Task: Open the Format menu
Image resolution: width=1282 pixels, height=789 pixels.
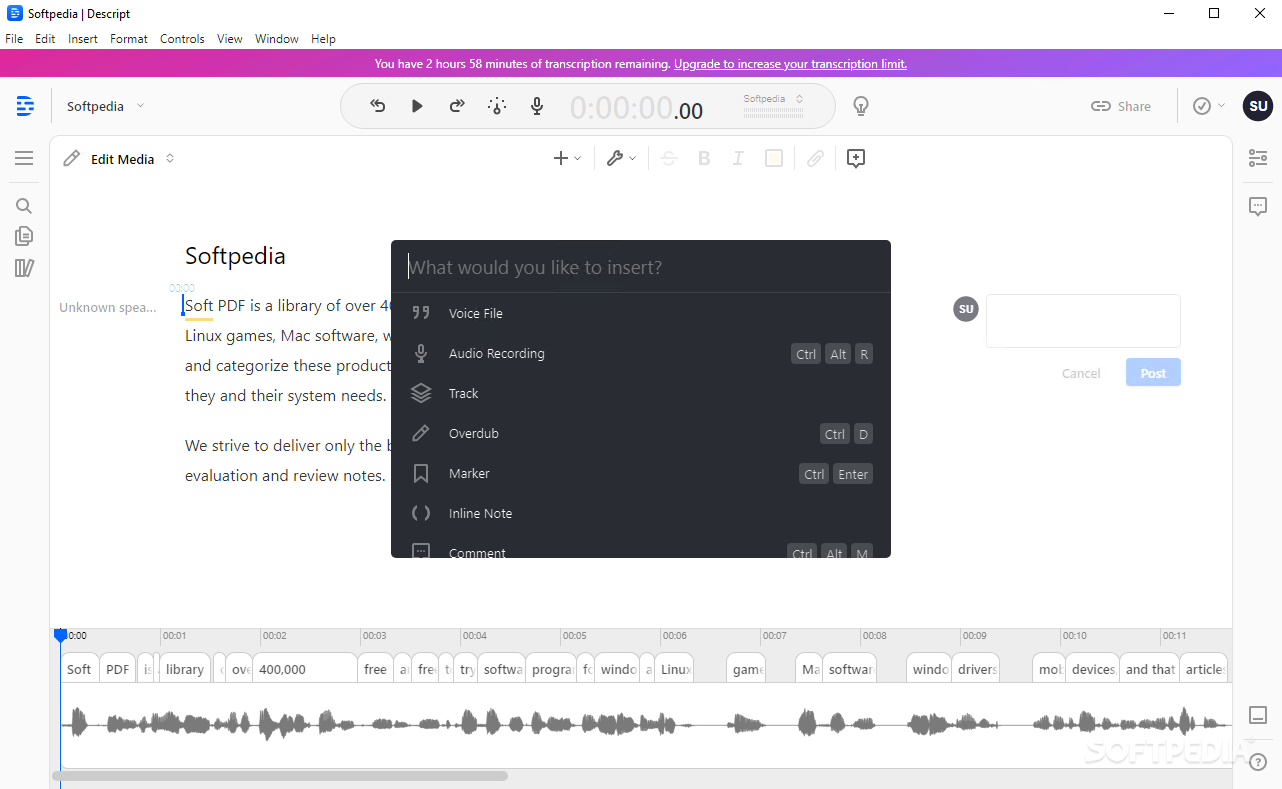Action: [129, 39]
